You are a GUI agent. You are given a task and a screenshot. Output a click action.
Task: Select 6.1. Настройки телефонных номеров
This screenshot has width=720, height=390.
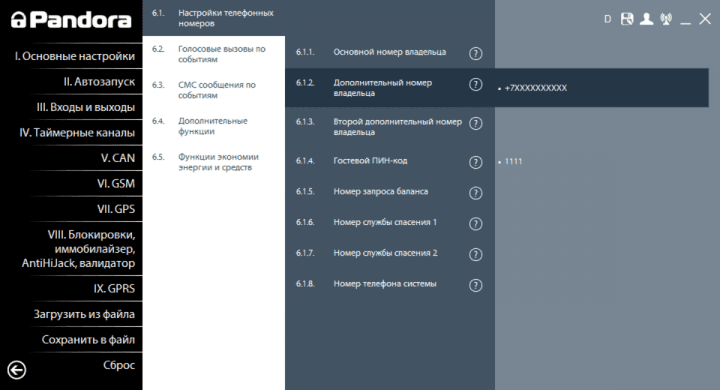tap(214, 18)
